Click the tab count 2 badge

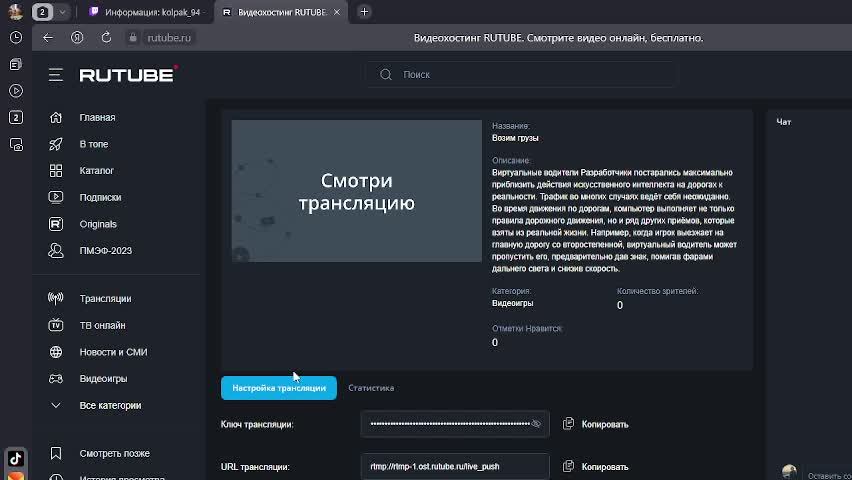click(x=42, y=12)
